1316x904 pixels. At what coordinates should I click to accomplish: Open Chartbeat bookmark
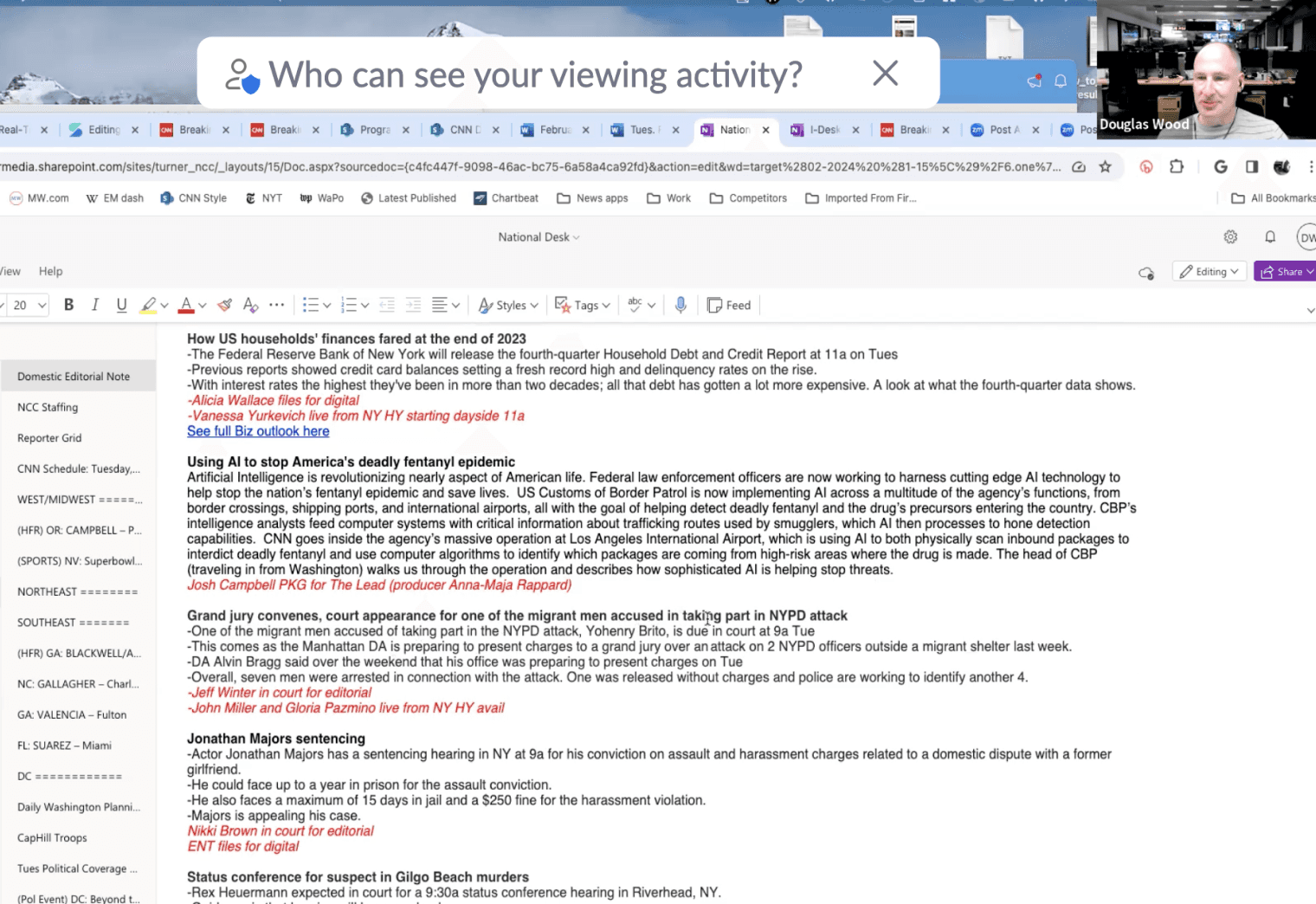506,198
